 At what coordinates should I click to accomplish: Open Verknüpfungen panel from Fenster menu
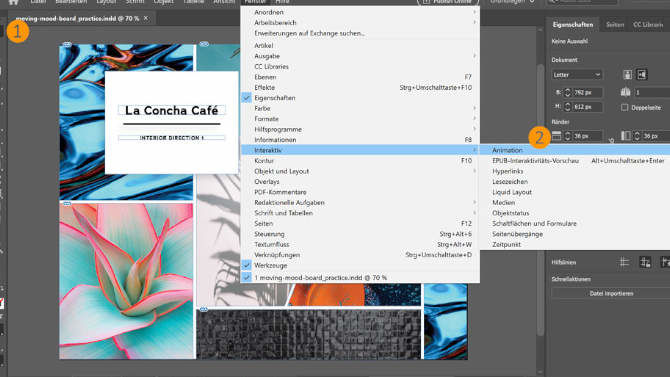[360, 255]
